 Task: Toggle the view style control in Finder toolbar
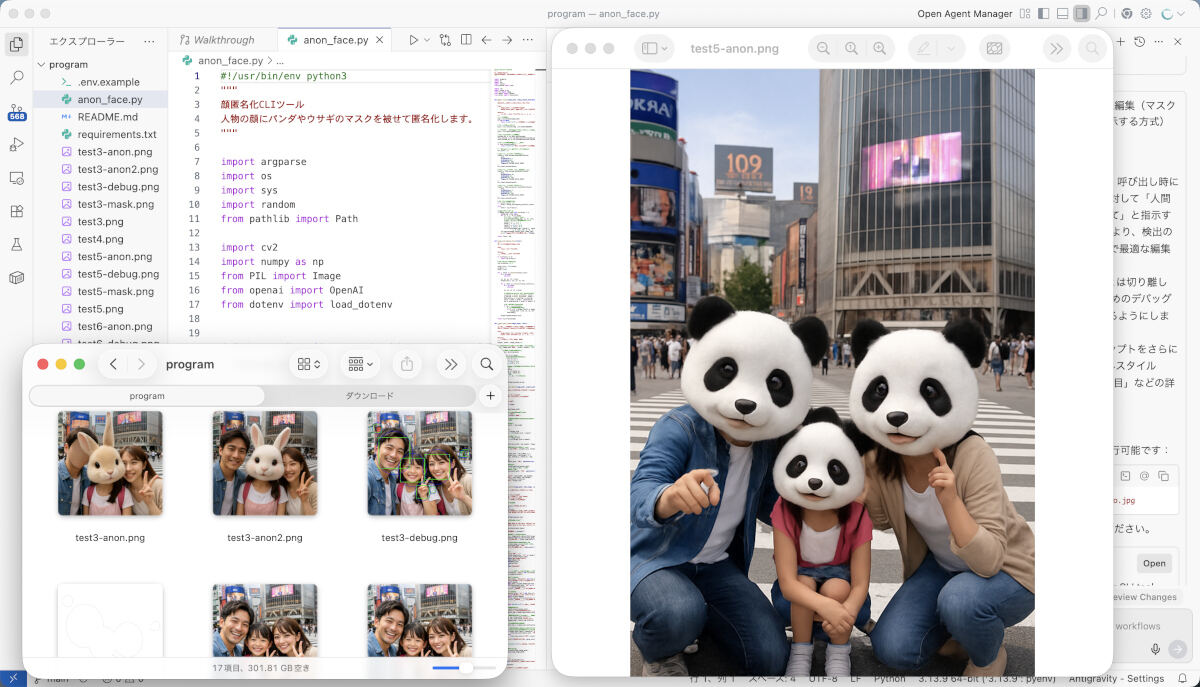pos(308,364)
